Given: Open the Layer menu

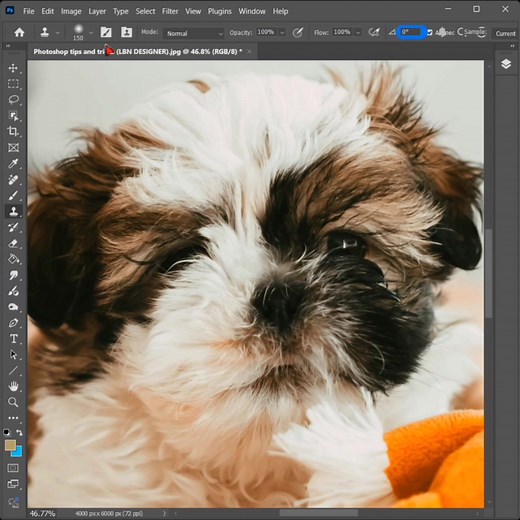Looking at the screenshot, I should [97, 11].
